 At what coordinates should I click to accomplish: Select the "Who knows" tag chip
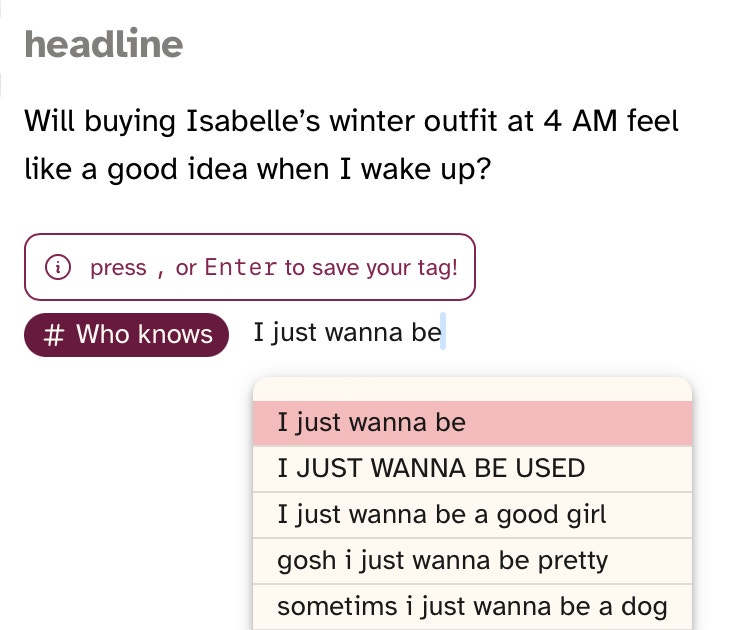coord(127,334)
